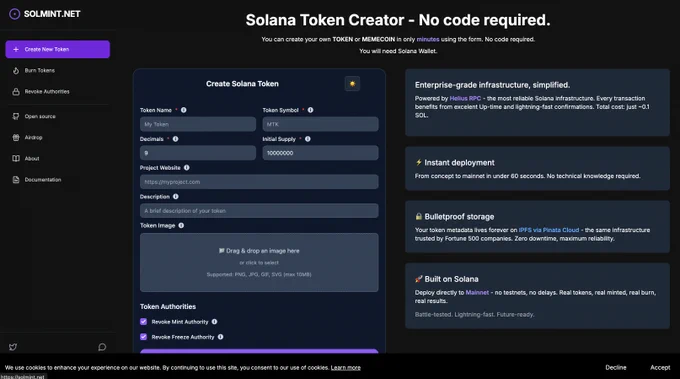Click the Token Authorities heading
The height and width of the screenshot is (379, 680).
pyautogui.click(x=168, y=307)
